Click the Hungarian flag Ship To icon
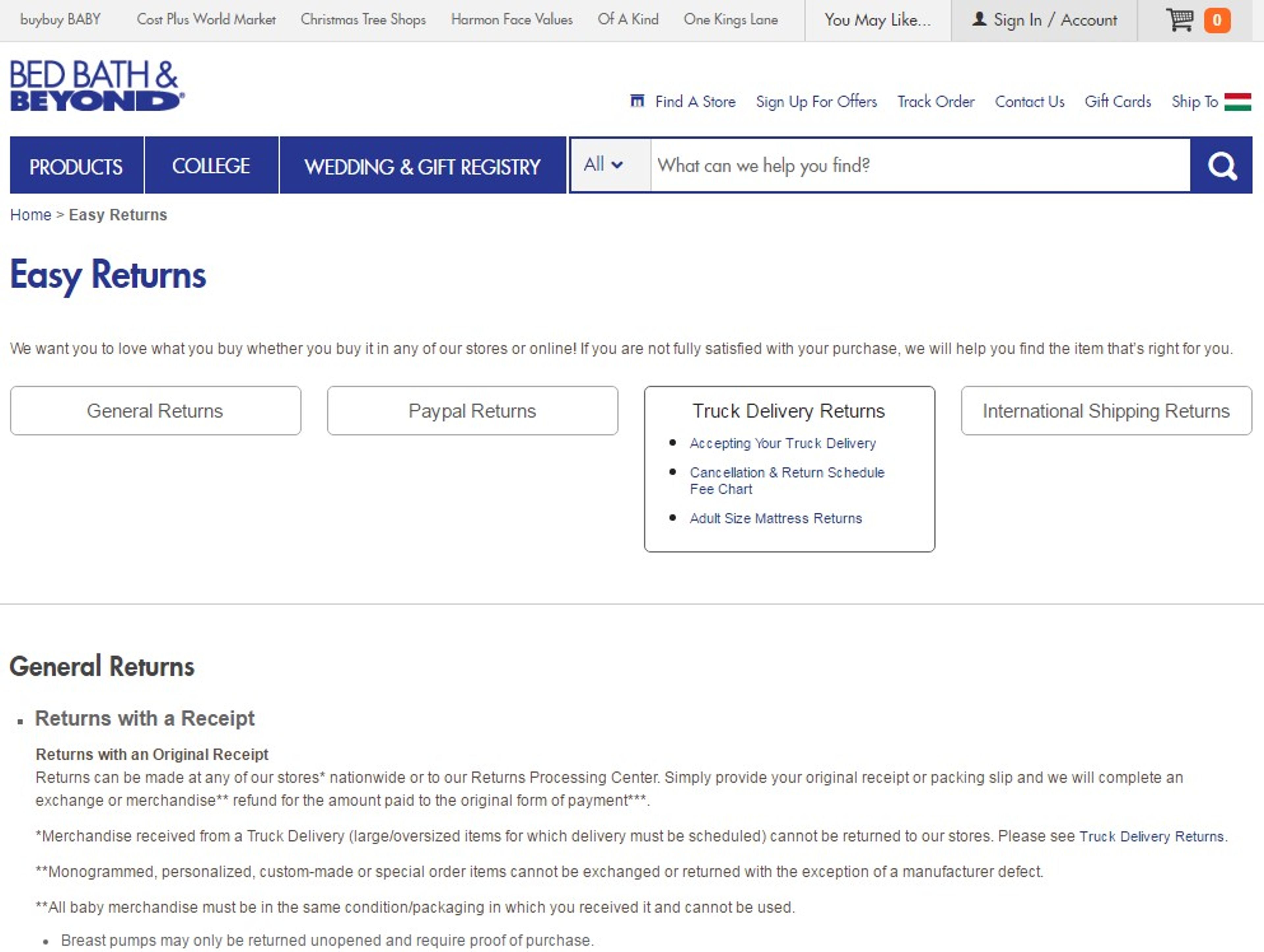The width and height of the screenshot is (1264, 952). [1237, 102]
